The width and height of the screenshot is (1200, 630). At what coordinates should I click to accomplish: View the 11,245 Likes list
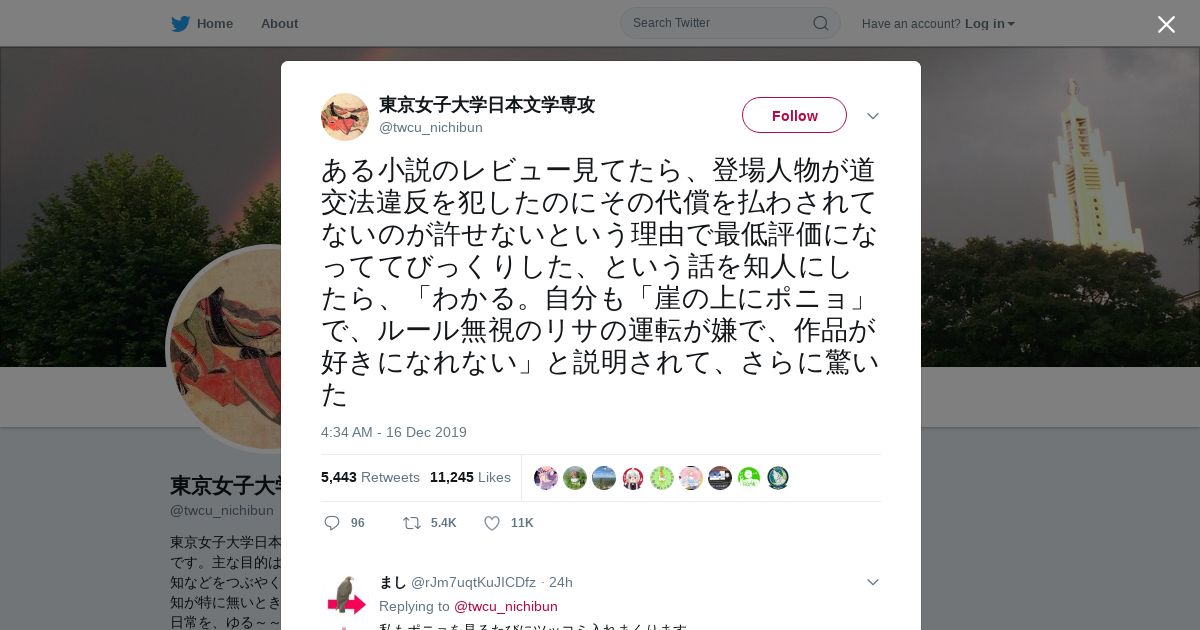[470, 477]
